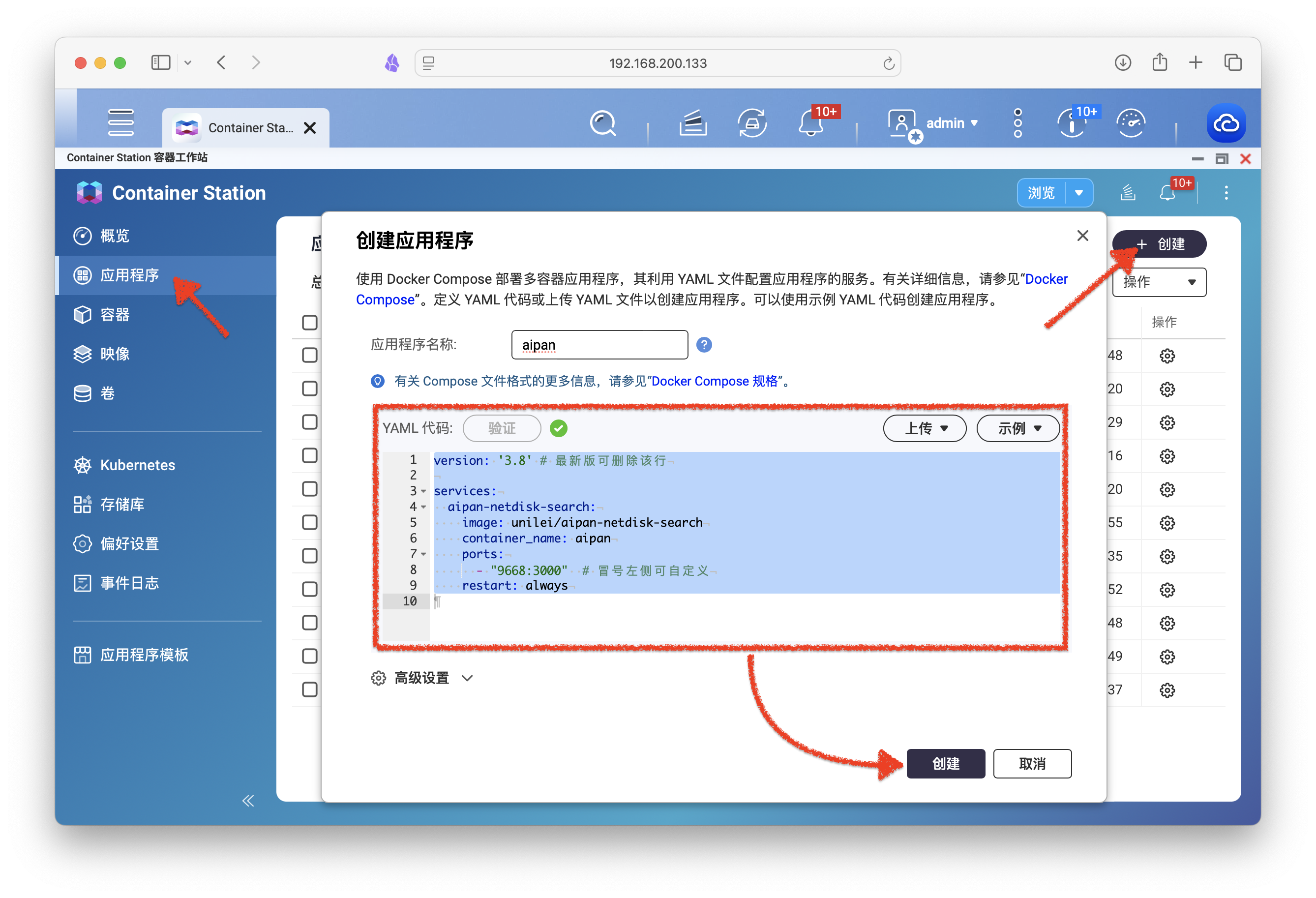This screenshot has width=1316, height=898.
Task: Collapse the ports fold at line 7
Action: 423,554
